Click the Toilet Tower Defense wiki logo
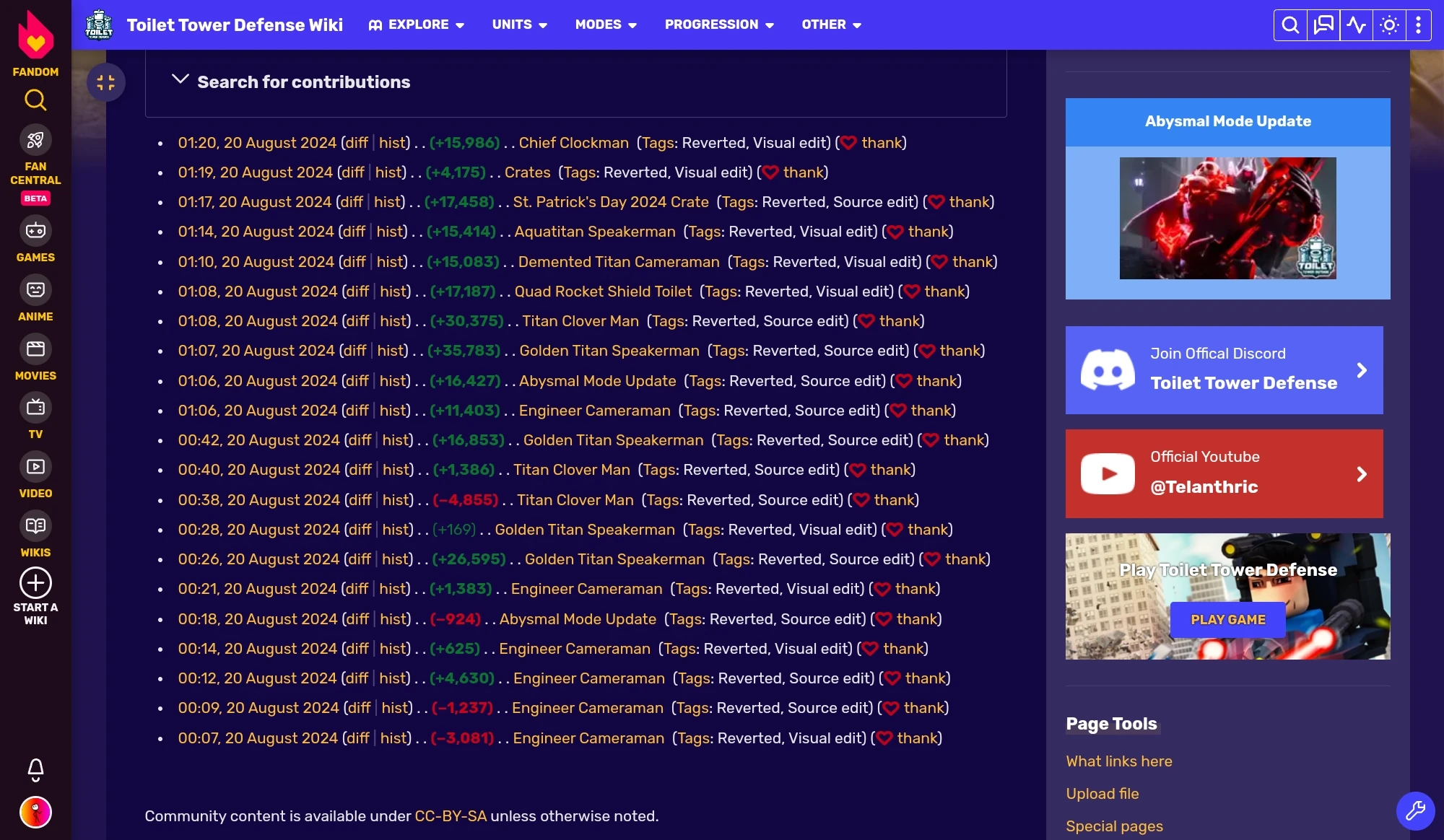 [x=99, y=25]
